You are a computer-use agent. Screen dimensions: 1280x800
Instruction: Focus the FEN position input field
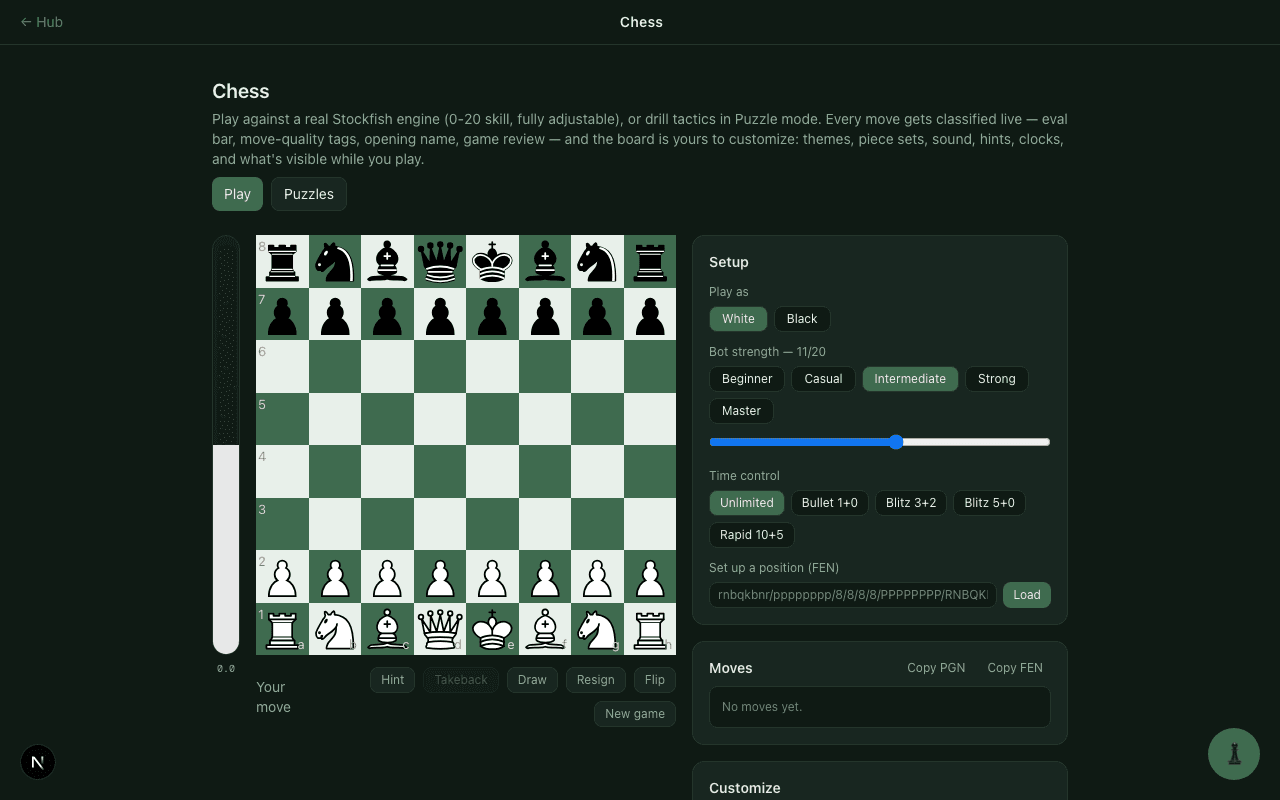point(853,595)
